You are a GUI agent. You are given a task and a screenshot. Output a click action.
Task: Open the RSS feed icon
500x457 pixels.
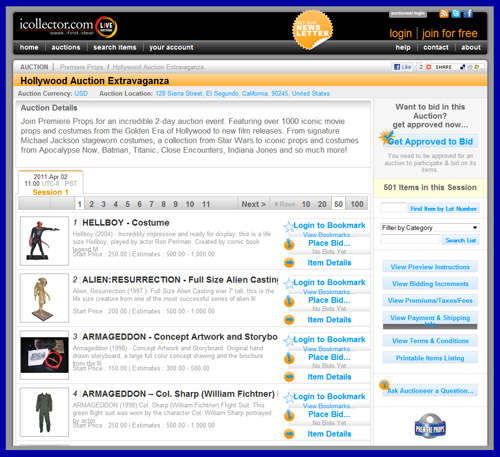[444, 14]
